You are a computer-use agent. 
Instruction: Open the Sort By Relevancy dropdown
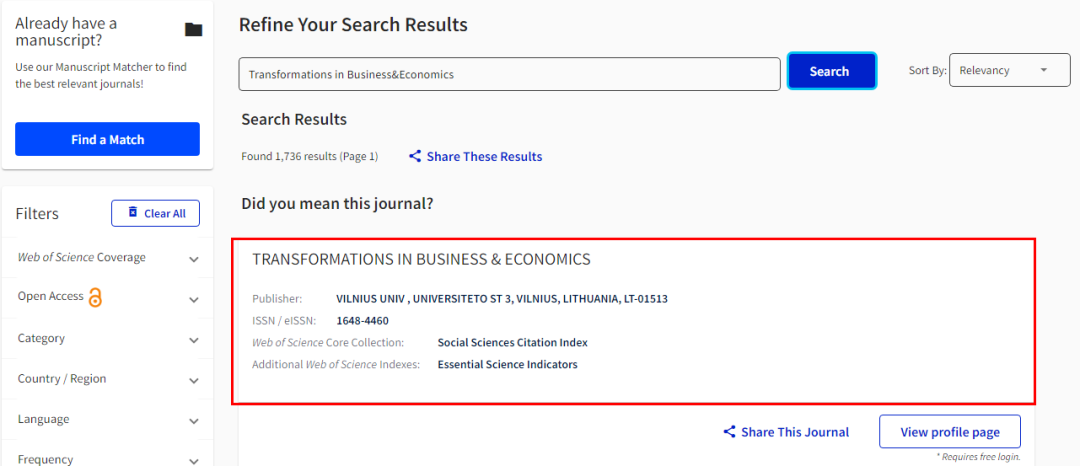click(1010, 70)
